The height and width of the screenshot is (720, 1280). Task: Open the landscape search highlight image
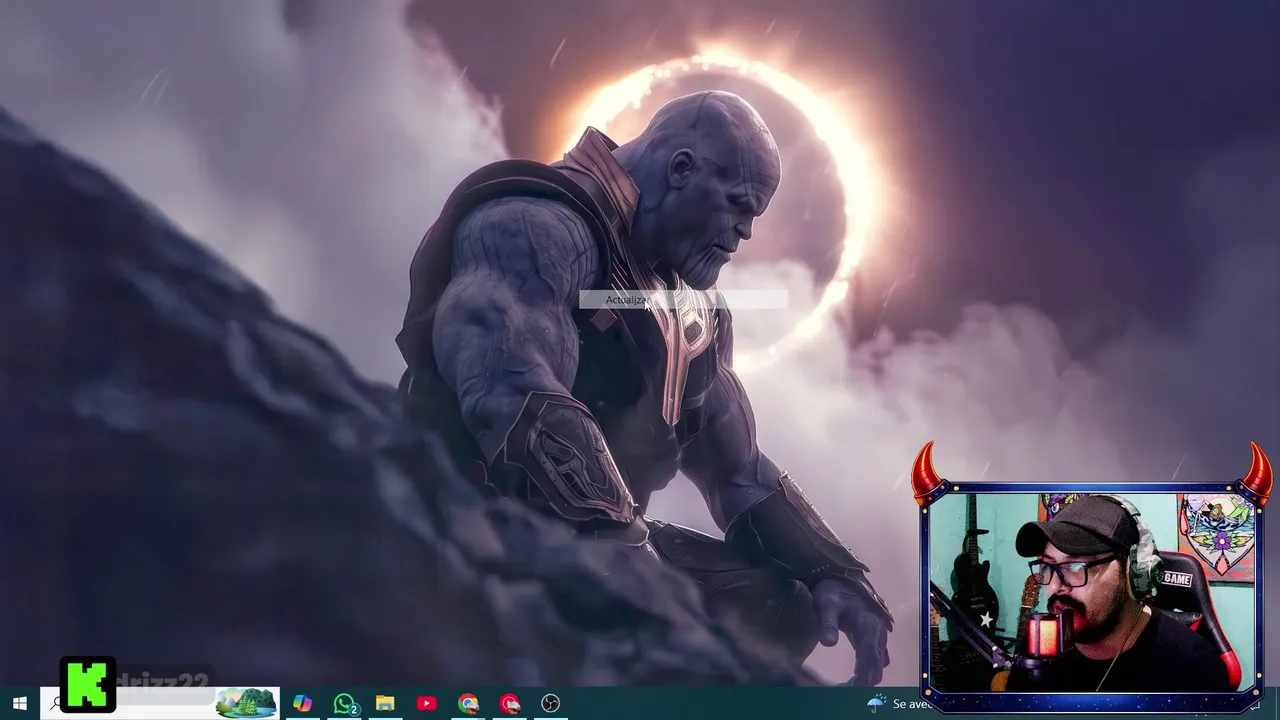pyautogui.click(x=246, y=703)
